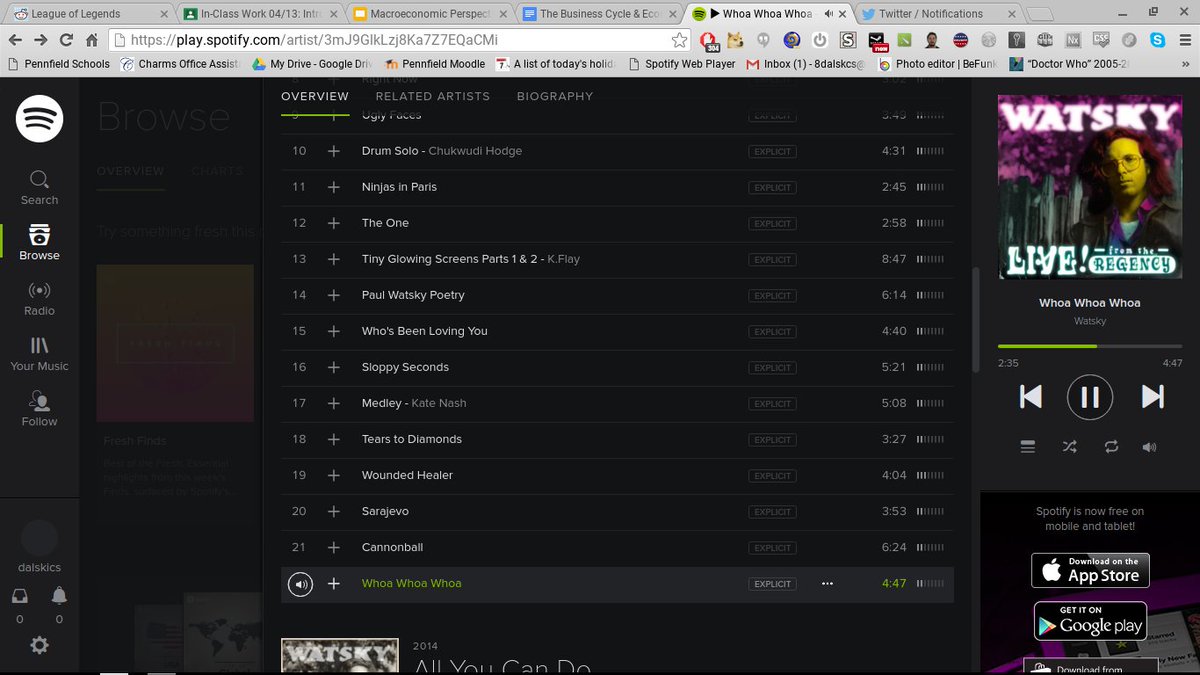This screenshot has height=675, width=1200.
Task: Open inbox tray icon in sidebar
Action: pos(19,595)
